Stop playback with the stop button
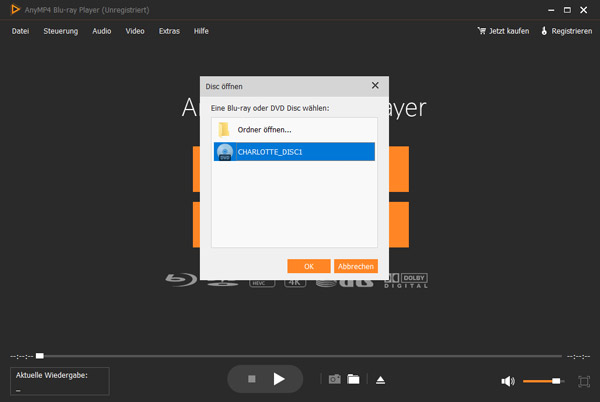The width and height of the screenshot is (600, 402). 252,379
